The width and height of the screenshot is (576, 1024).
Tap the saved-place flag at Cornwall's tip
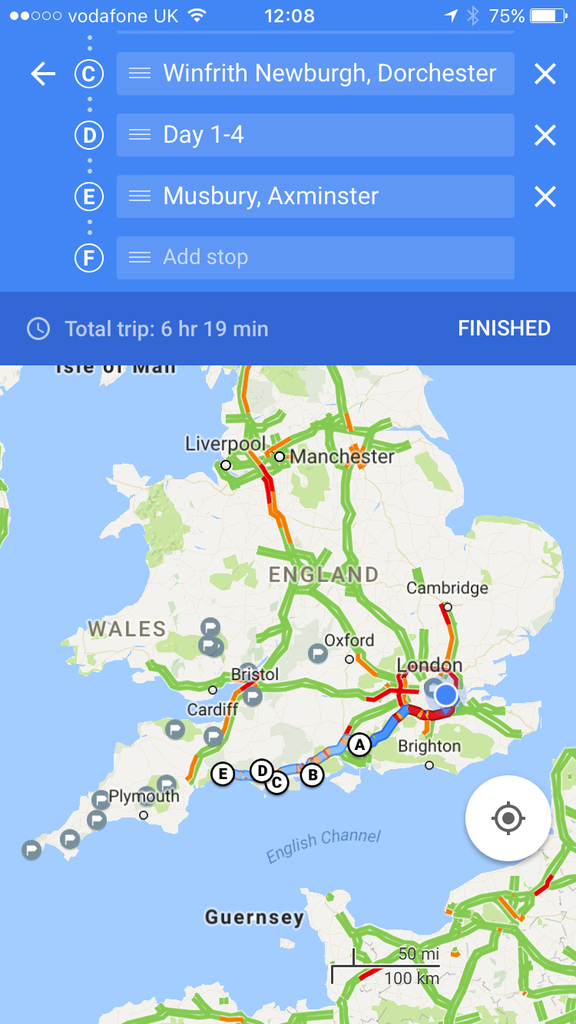[31, 850]
